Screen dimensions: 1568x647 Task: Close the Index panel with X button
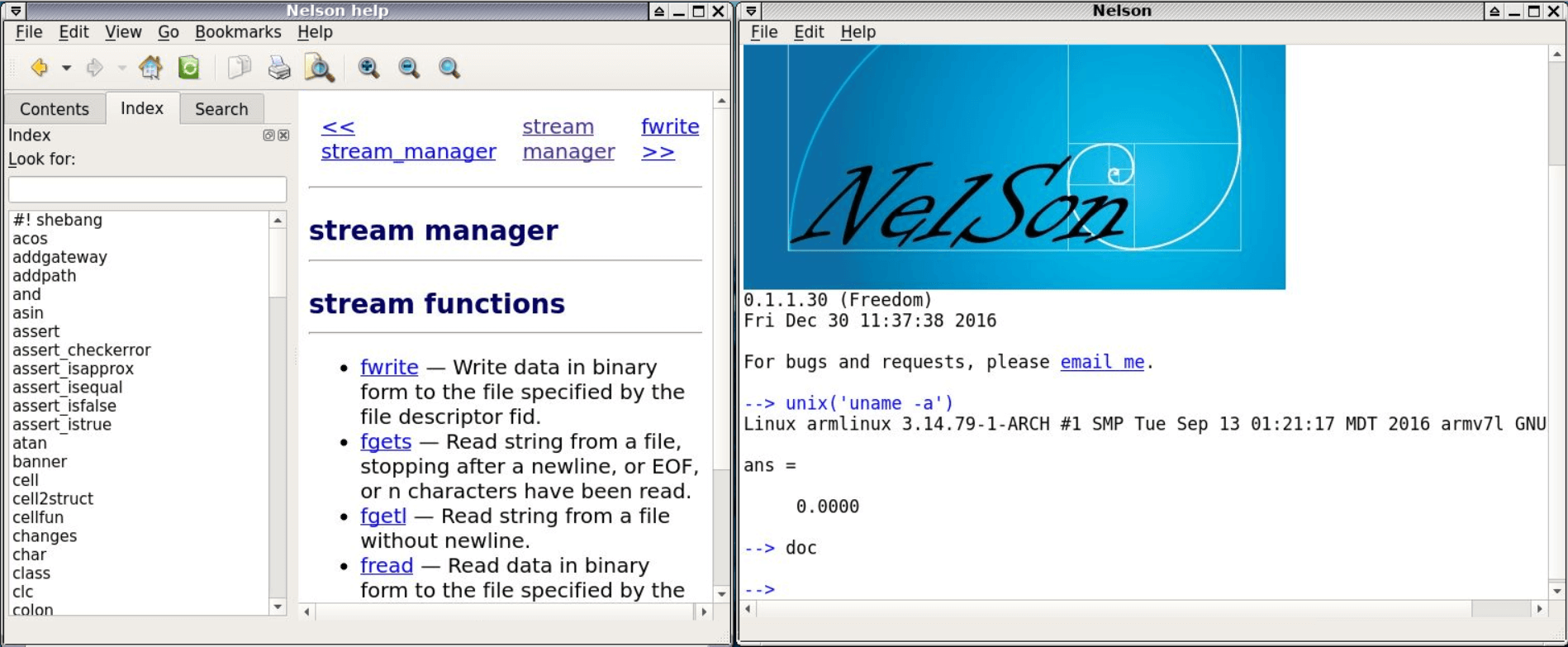pyautogui.click(x=283, y=136)
